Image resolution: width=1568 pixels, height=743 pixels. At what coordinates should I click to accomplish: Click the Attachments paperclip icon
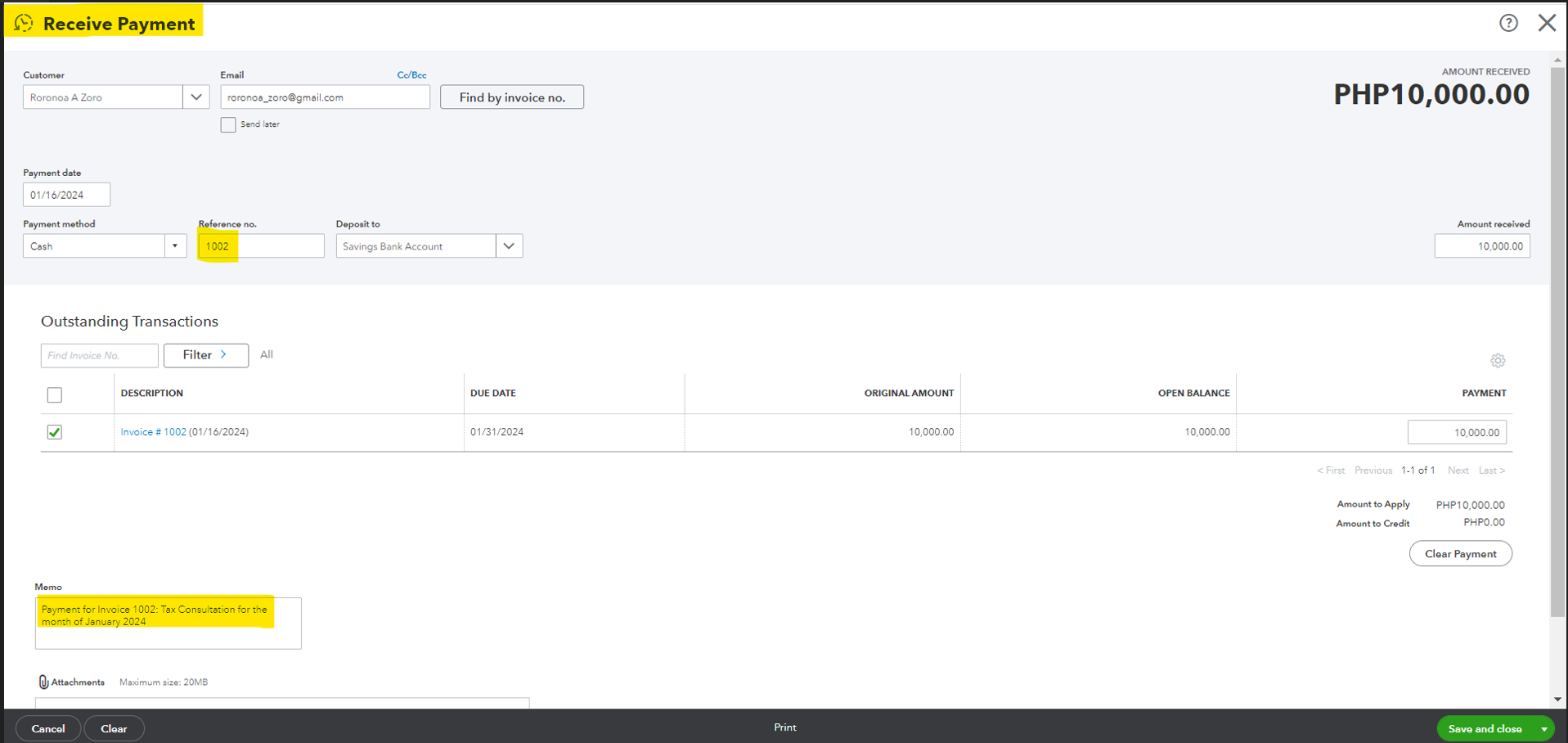click(43, 682)
